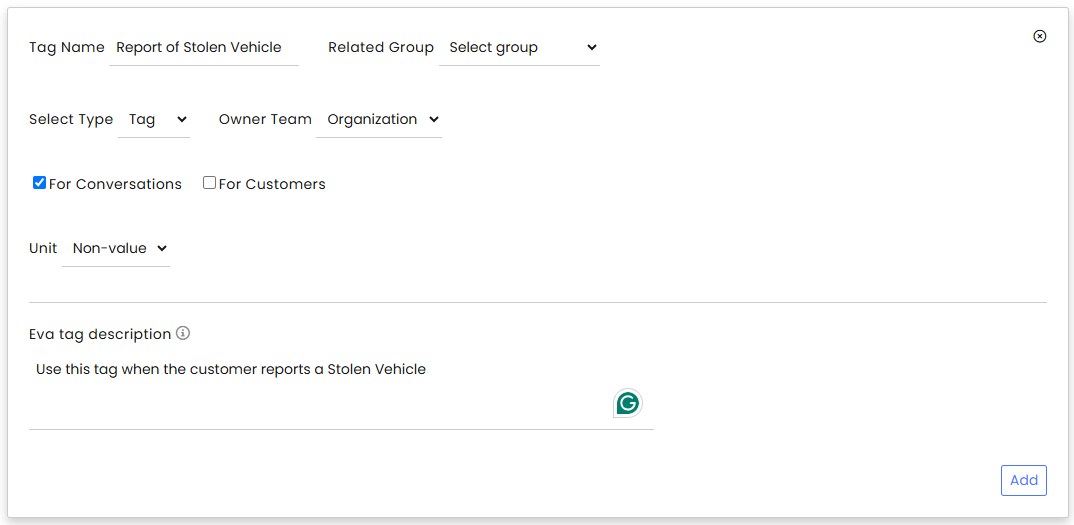Click the Eva tag description heading
Screen dimensions: 1074x525
tap(100, 334)
